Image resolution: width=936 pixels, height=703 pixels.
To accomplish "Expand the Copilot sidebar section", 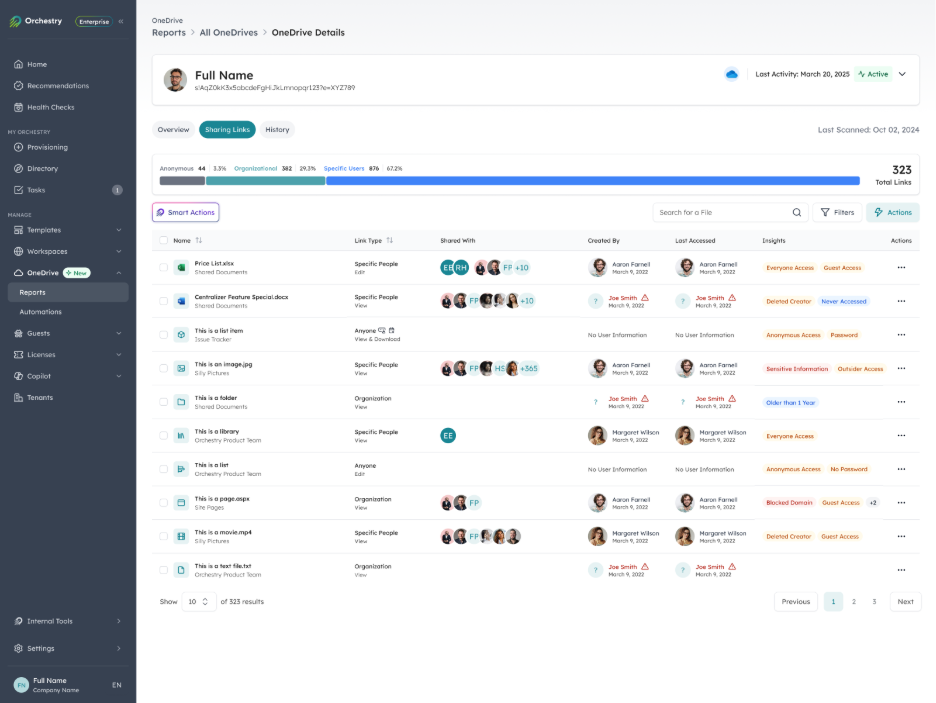I will pos(118,376).
